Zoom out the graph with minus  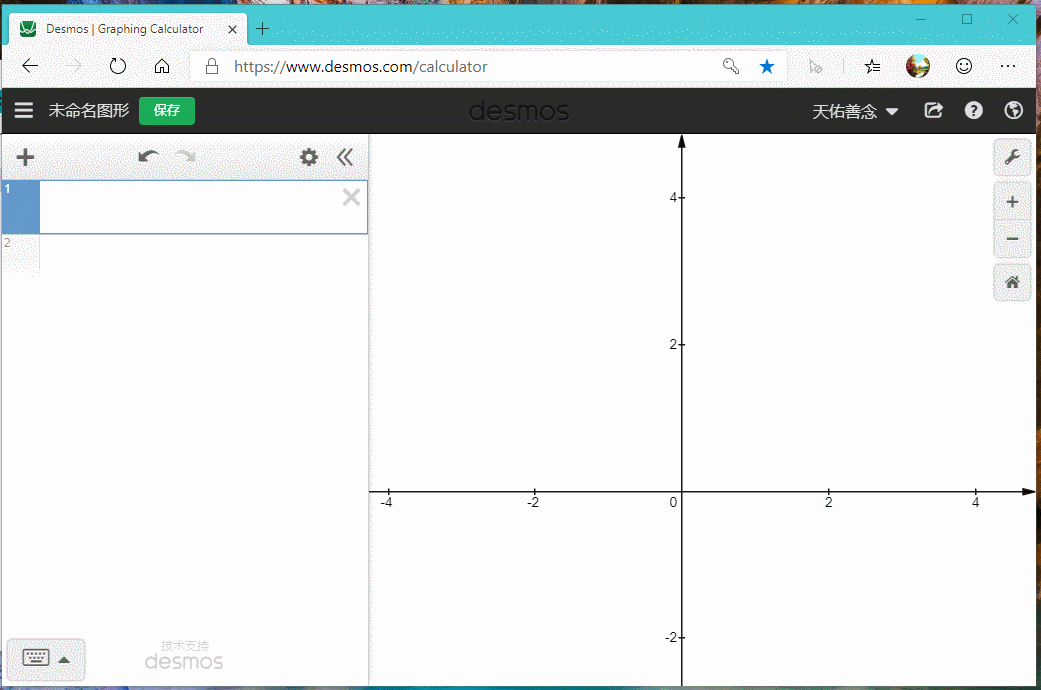click(1012, 239)
